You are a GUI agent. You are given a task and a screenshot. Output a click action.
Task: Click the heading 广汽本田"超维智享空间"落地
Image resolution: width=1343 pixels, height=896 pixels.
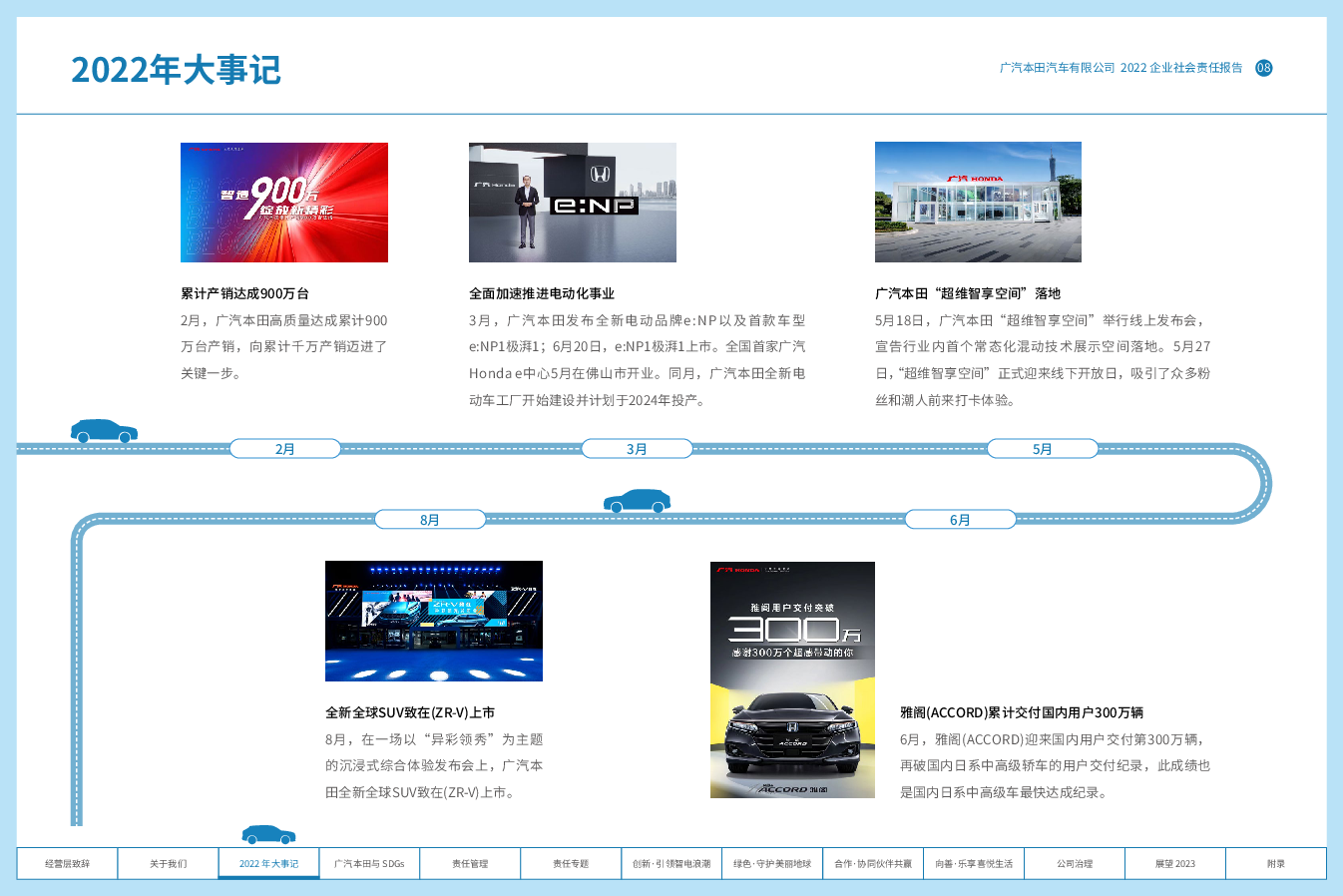(x=968, y=293)
